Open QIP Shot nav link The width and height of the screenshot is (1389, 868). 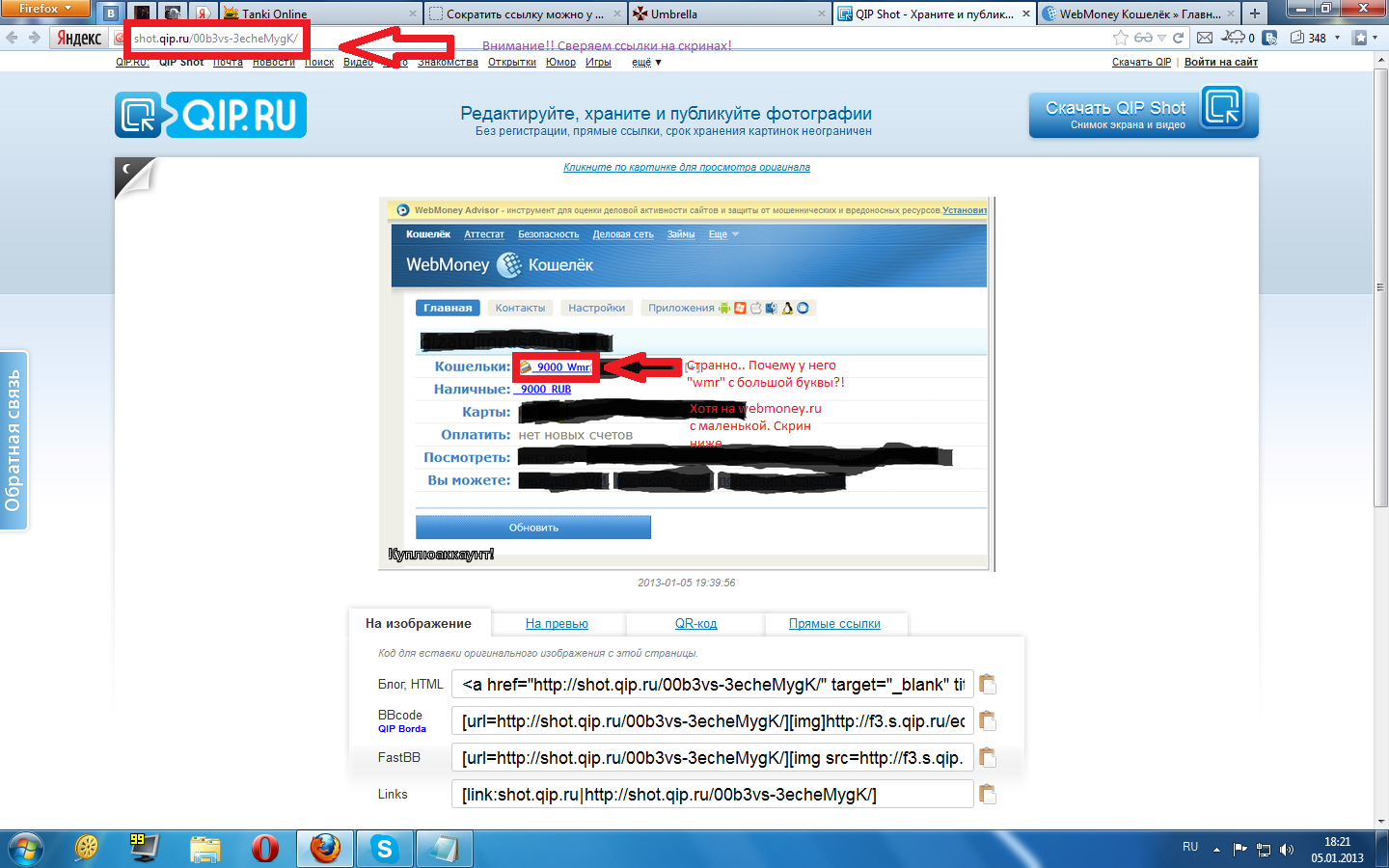click(x=181, y=62)
